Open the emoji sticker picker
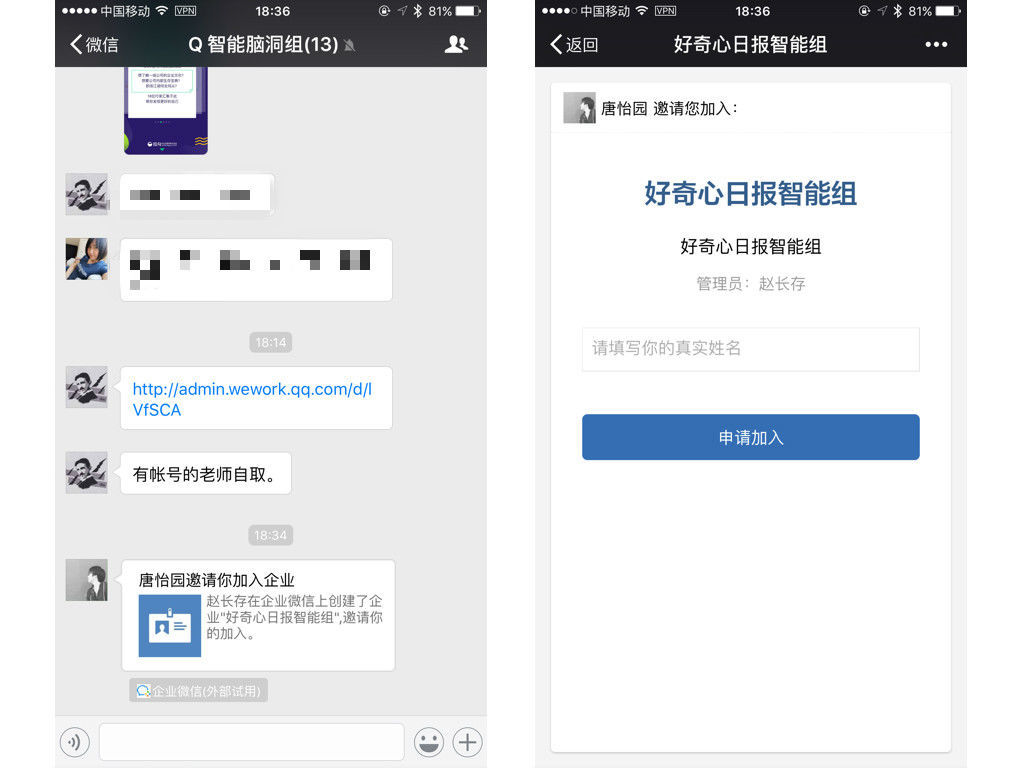Viewport: 1024px width, 768px height. (429, 742)
